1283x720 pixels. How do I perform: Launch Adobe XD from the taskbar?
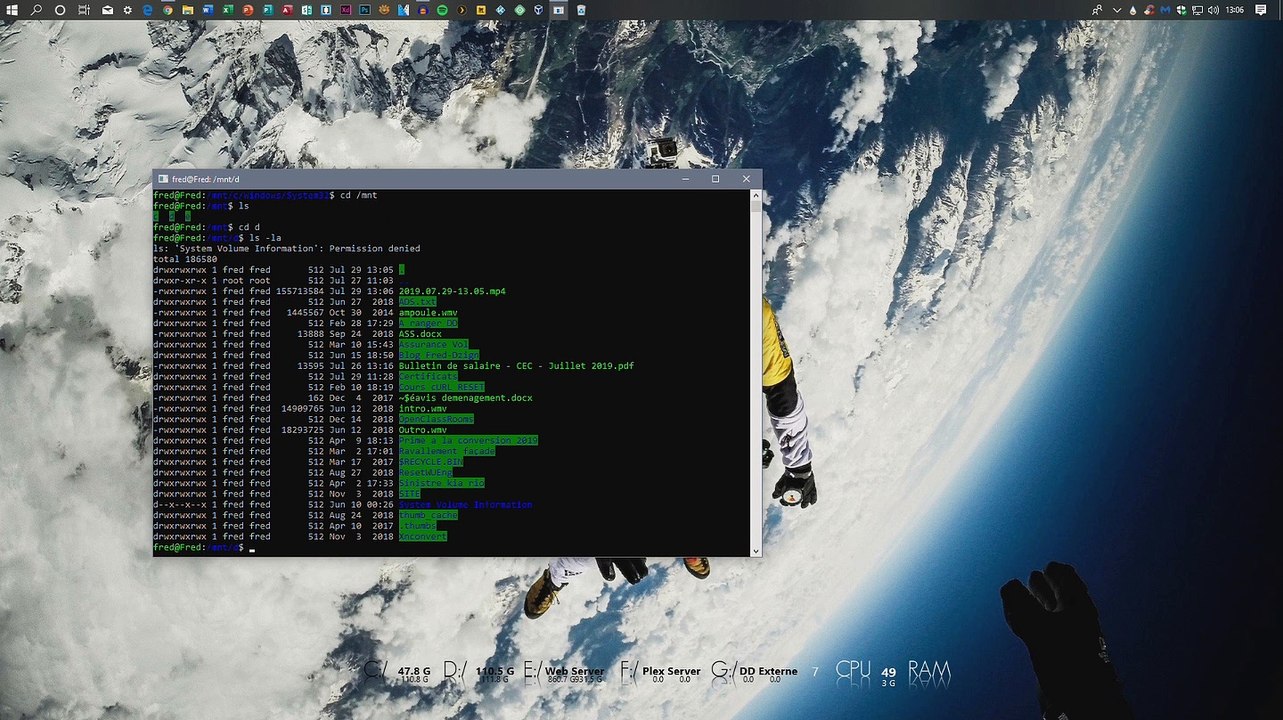(346, 10)
